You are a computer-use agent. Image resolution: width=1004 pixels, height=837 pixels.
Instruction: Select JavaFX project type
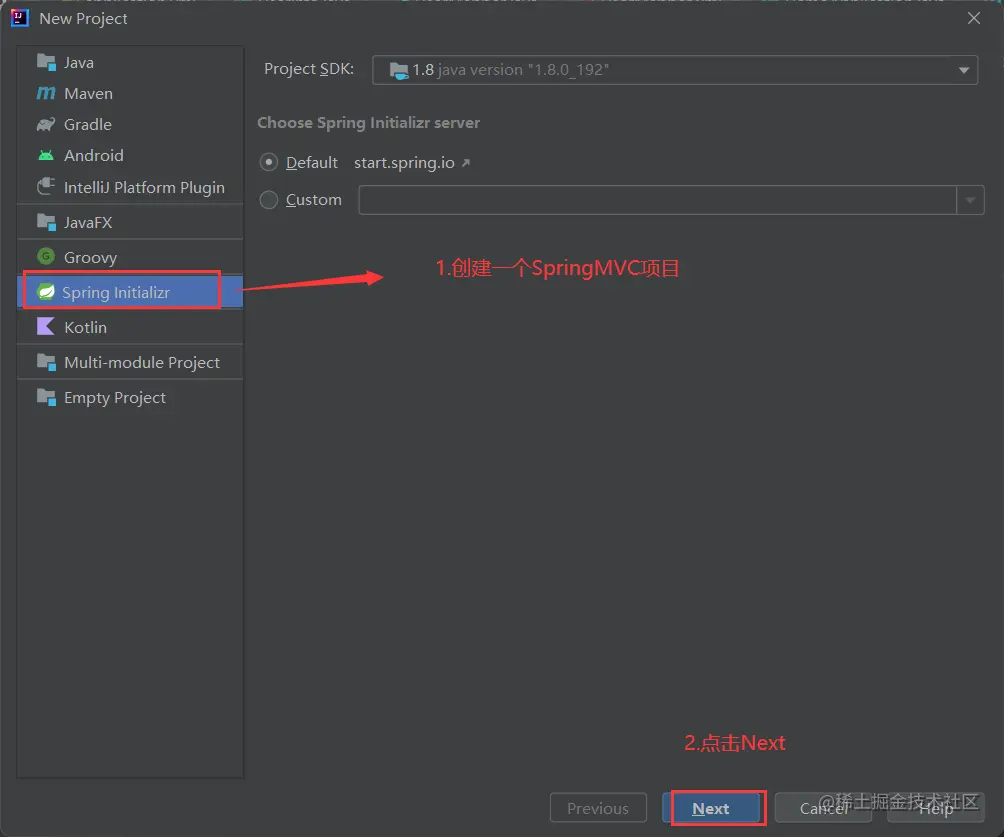pos(130,222)
